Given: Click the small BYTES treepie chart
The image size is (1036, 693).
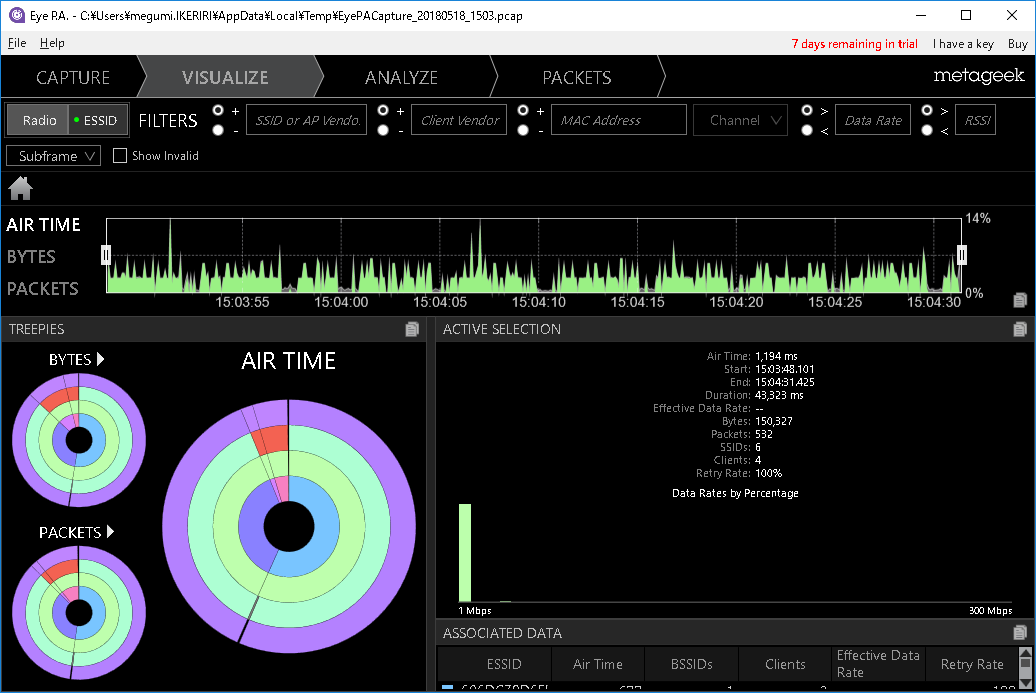Looking at the screenshot, I should [79, 440].
